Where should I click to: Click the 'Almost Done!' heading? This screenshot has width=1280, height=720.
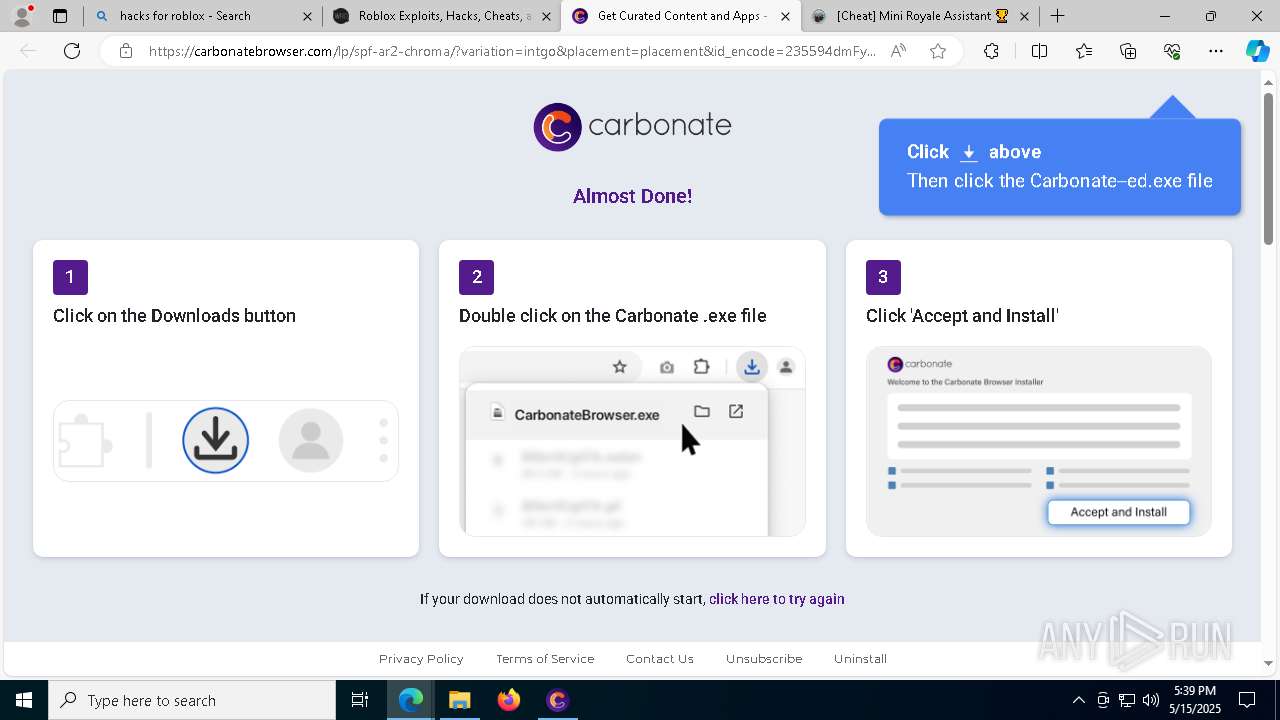(x=632, y=196)
